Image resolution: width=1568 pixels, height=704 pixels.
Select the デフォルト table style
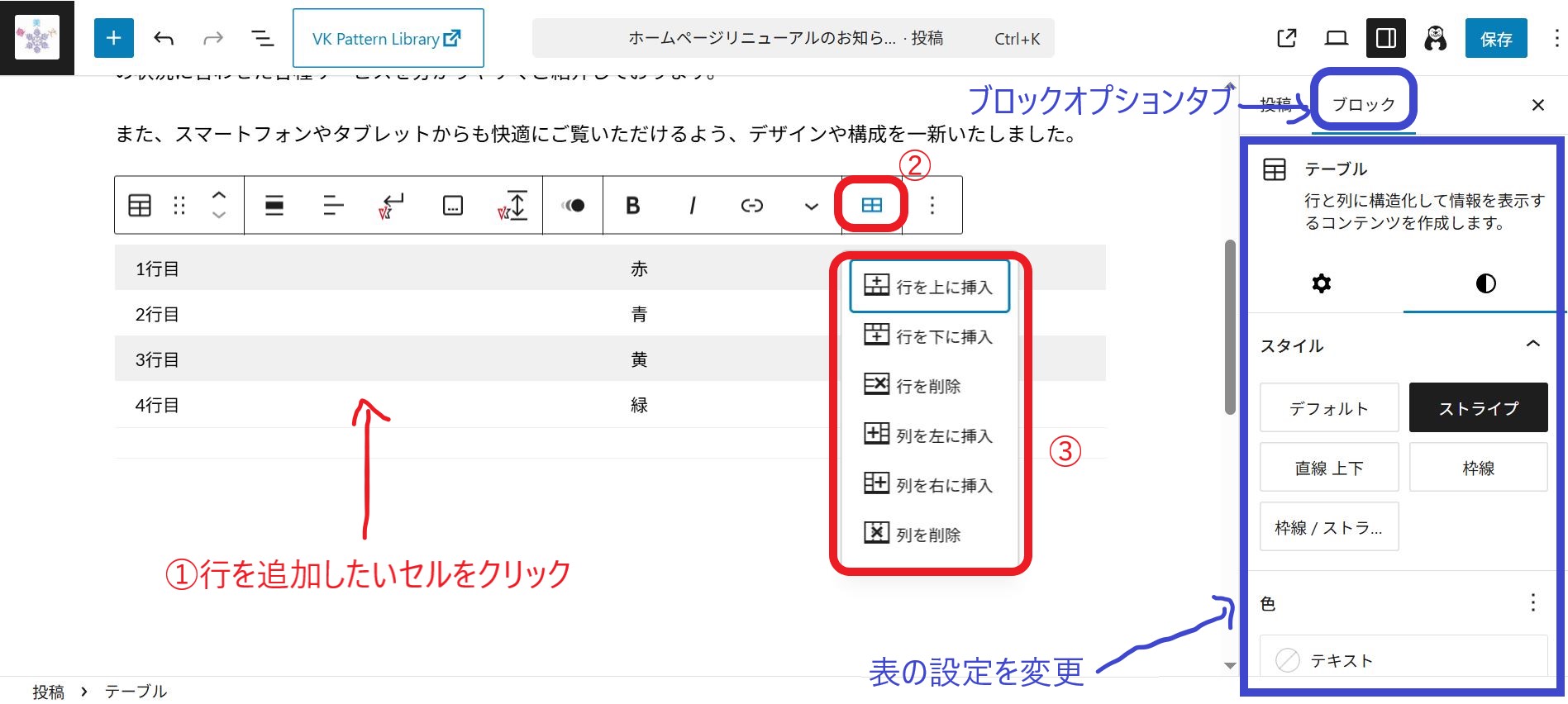point(1328,408)
